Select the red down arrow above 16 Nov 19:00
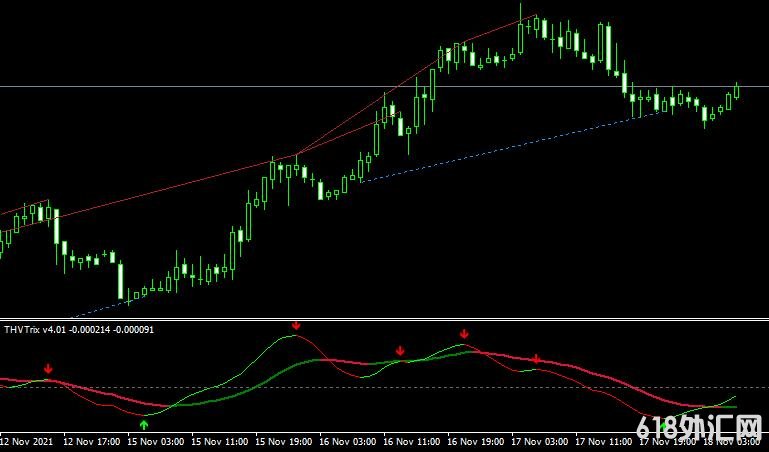Image resolution: width=769 pixels, height=452 pixels. point(464,335)
